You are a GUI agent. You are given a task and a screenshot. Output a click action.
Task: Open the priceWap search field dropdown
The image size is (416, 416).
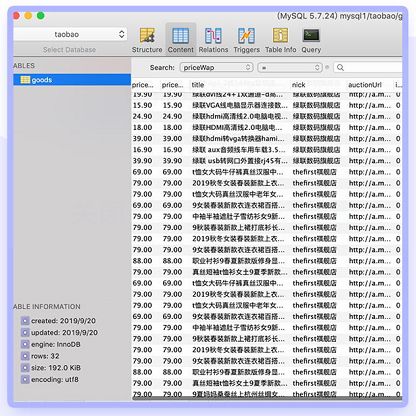(x=216, y=68)
